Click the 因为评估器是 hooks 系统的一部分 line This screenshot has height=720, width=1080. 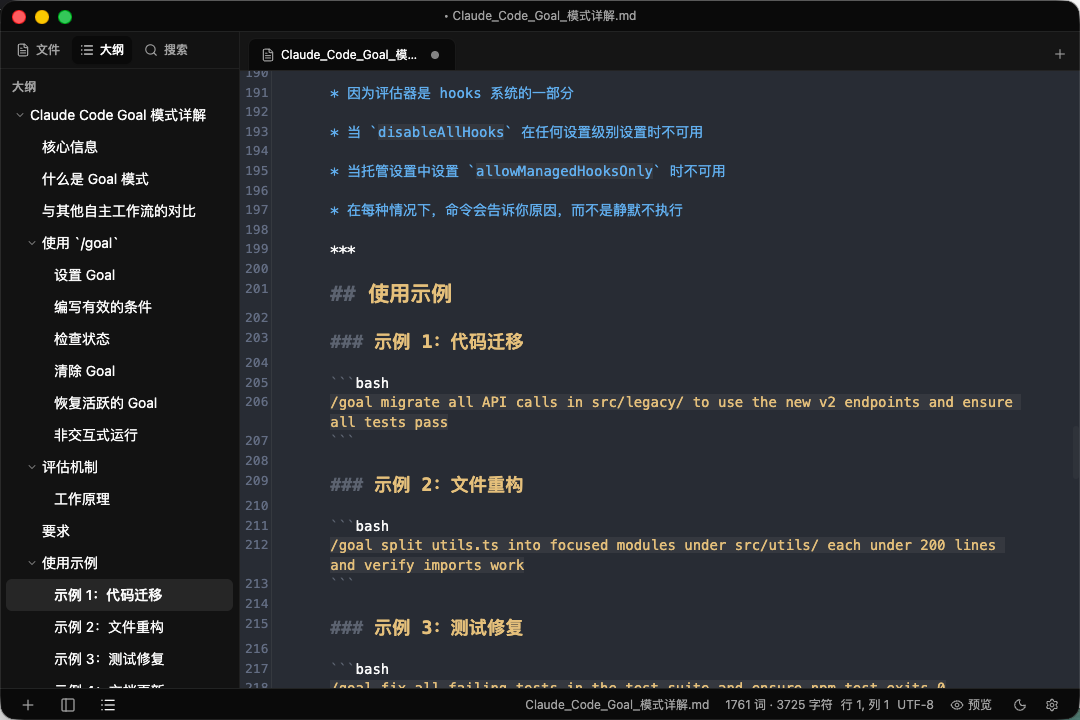[x=451, y=93]
